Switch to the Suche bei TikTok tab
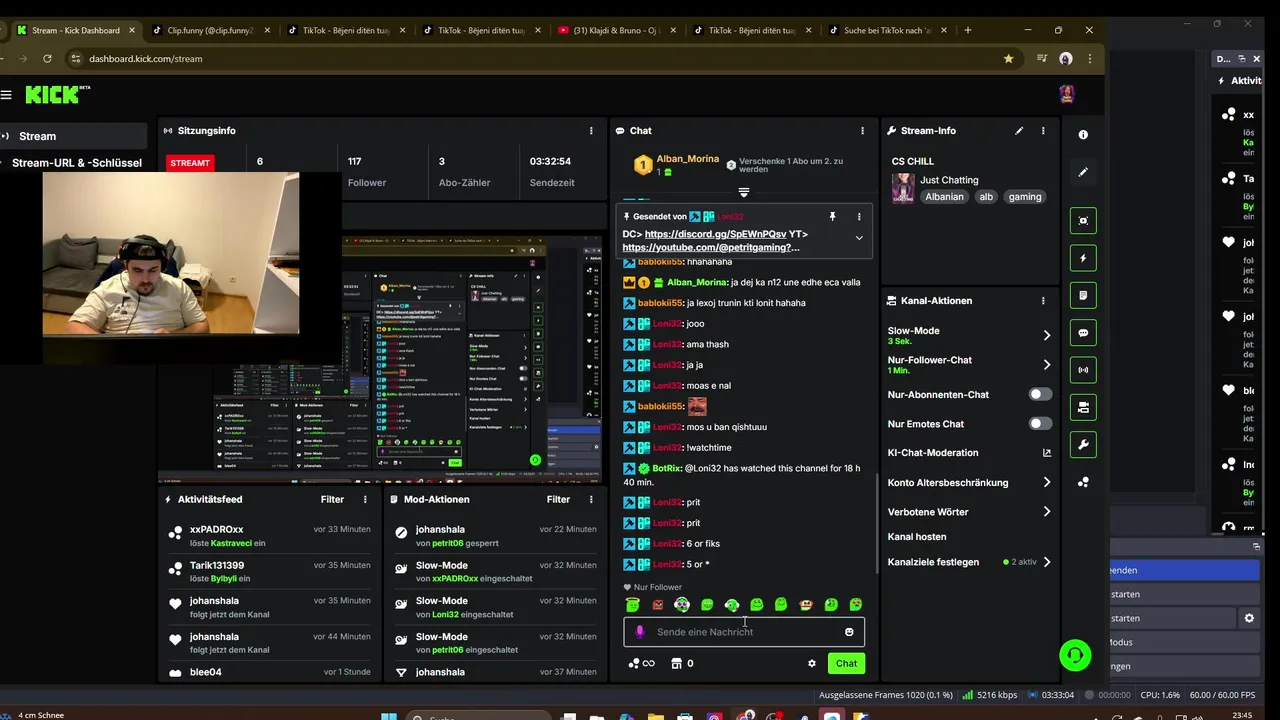The image size is (1280, 720). (x=886, y=30)
